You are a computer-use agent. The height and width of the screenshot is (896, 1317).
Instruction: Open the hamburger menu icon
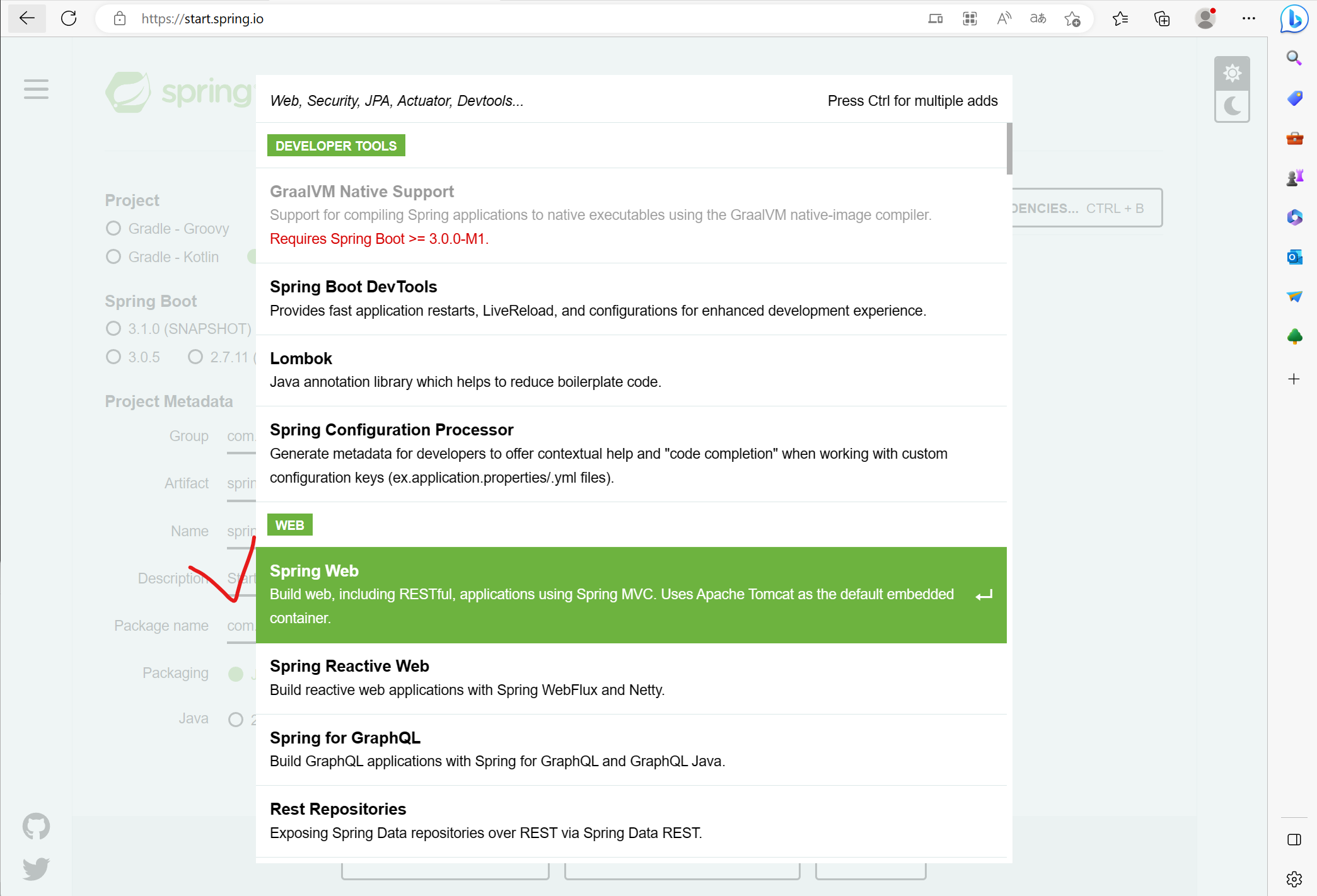pos(36,89)
